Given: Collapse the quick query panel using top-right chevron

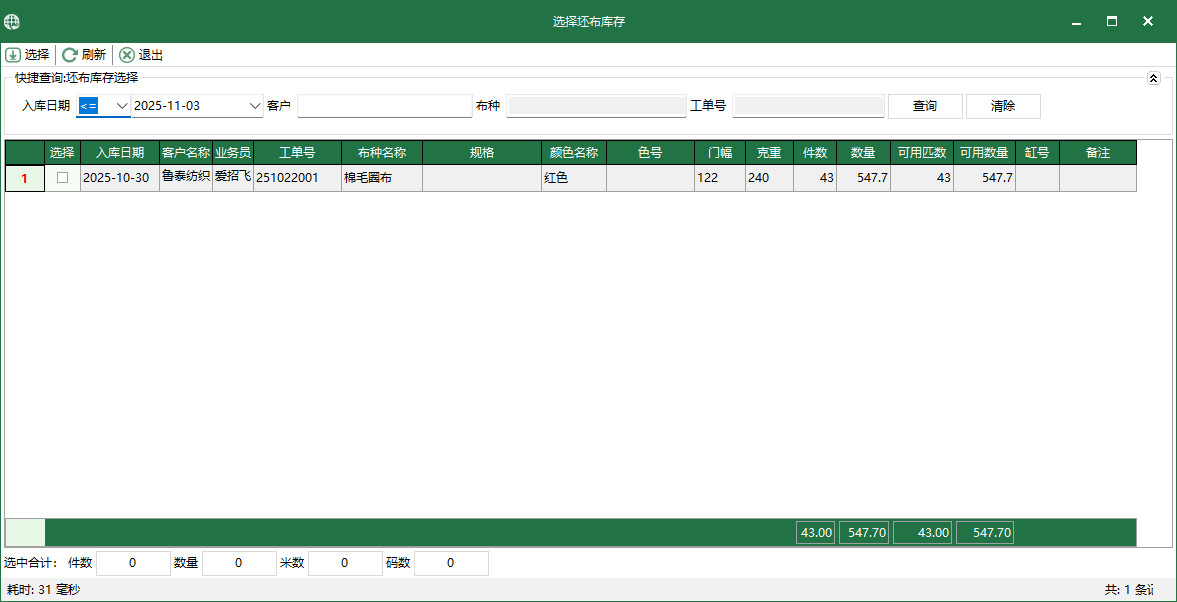Looking at the screenshot, I should [1153, 77].
